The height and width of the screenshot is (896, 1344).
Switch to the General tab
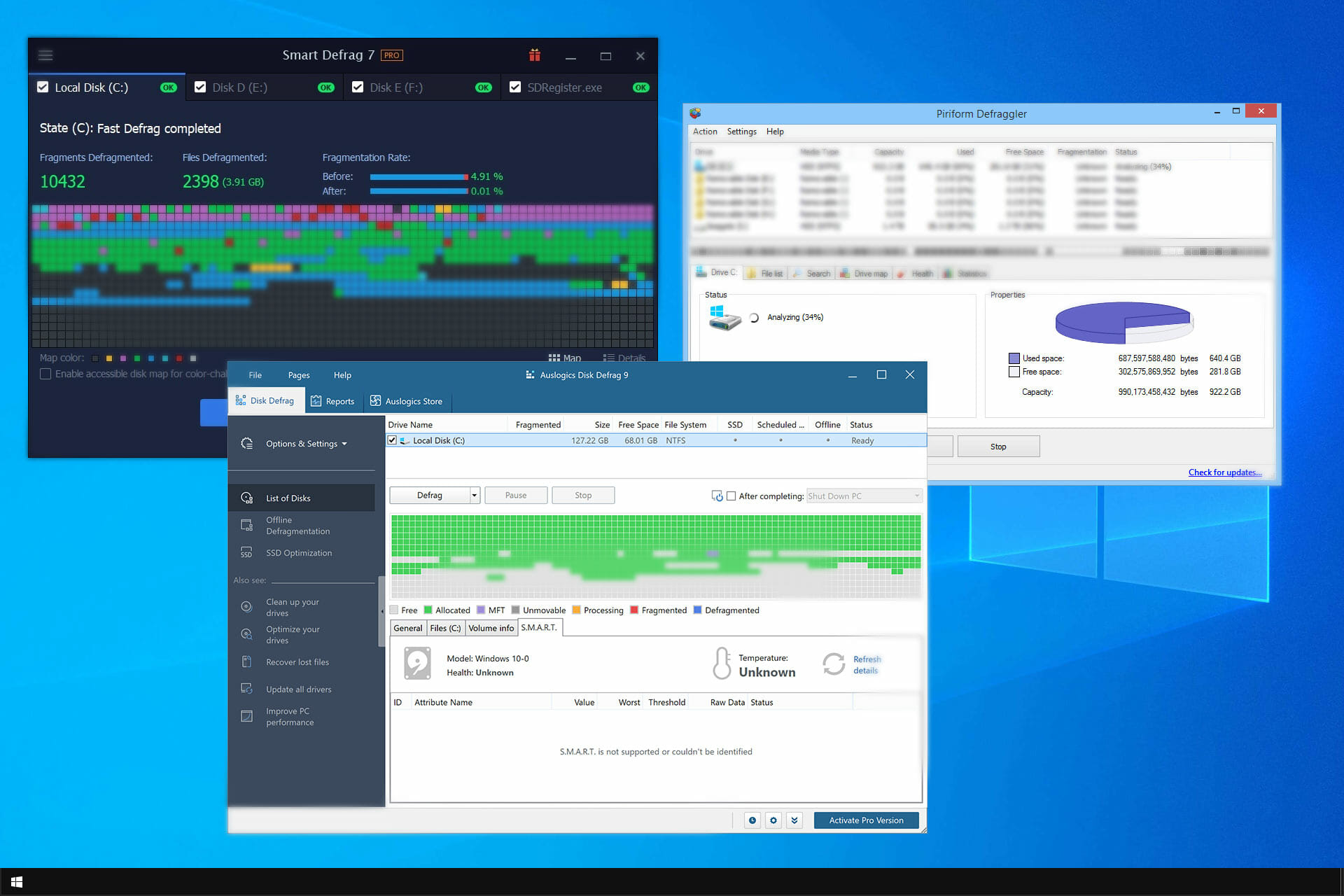click(408, 628)
